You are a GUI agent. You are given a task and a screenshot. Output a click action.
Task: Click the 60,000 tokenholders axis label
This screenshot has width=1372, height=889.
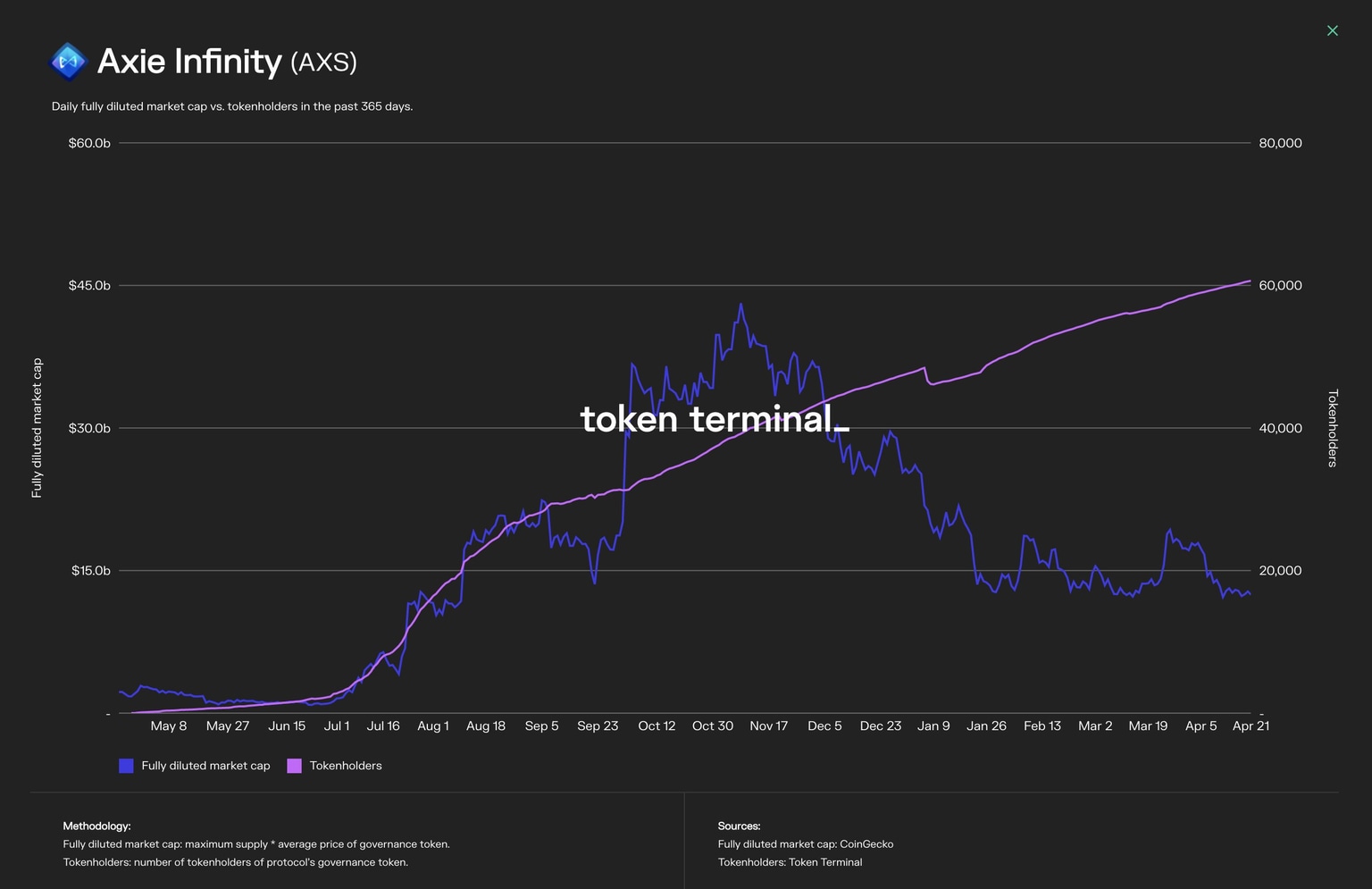pos(1280,286)
